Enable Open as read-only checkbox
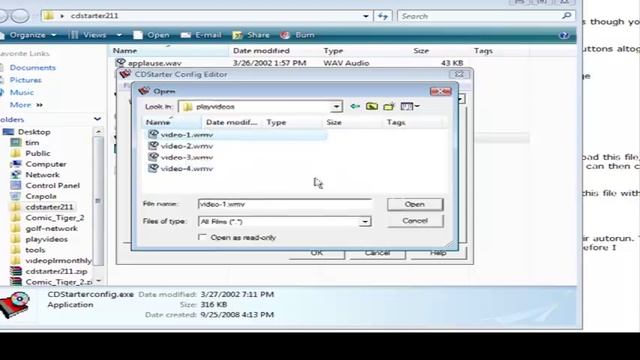 (x=202, y=237)
